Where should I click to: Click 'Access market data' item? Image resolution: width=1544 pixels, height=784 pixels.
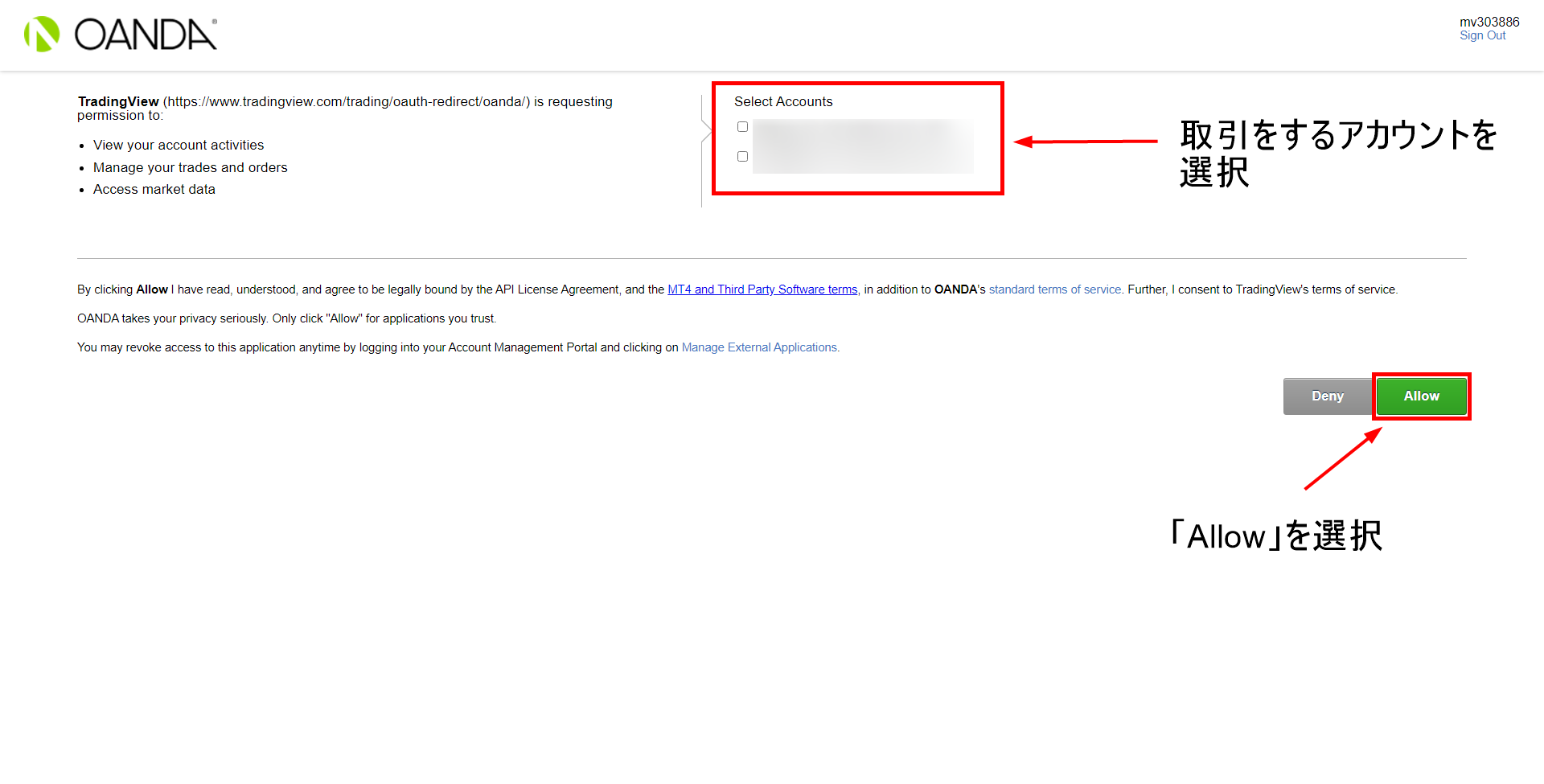point(154,189)
